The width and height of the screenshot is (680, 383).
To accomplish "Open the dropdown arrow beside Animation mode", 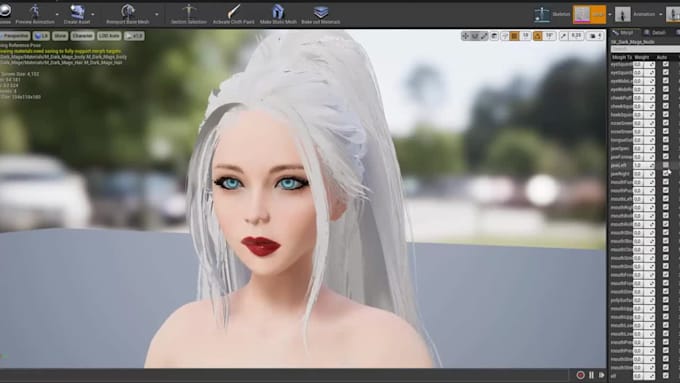I will tap(661, 14).
